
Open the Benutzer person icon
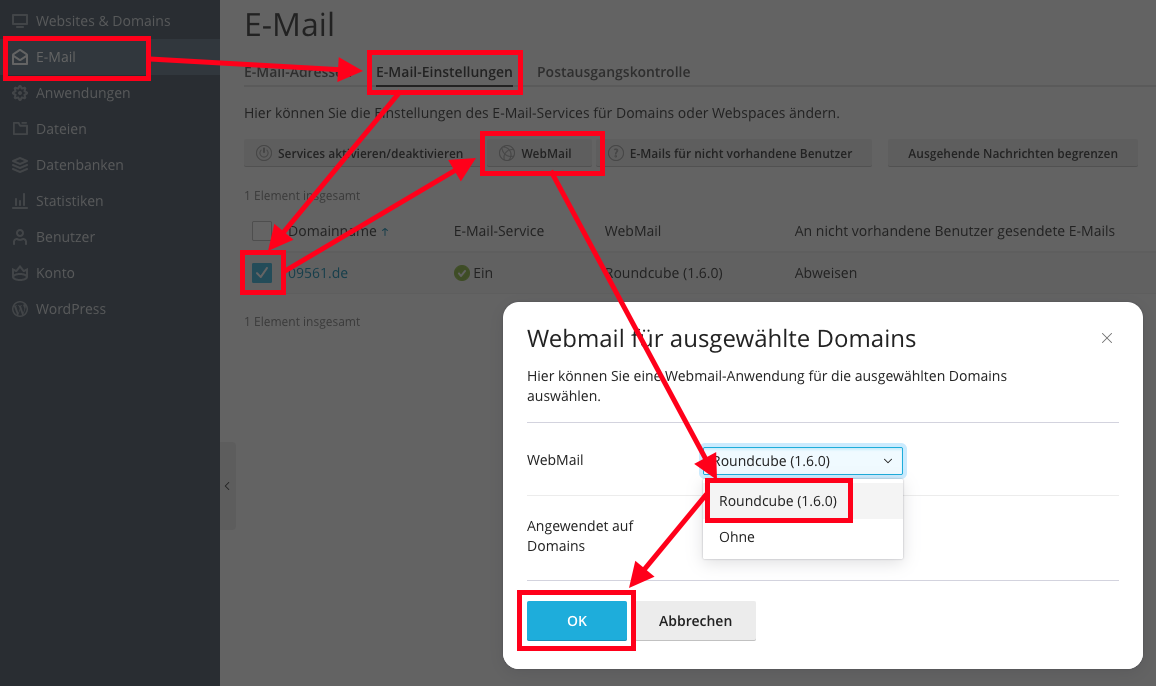20,238
